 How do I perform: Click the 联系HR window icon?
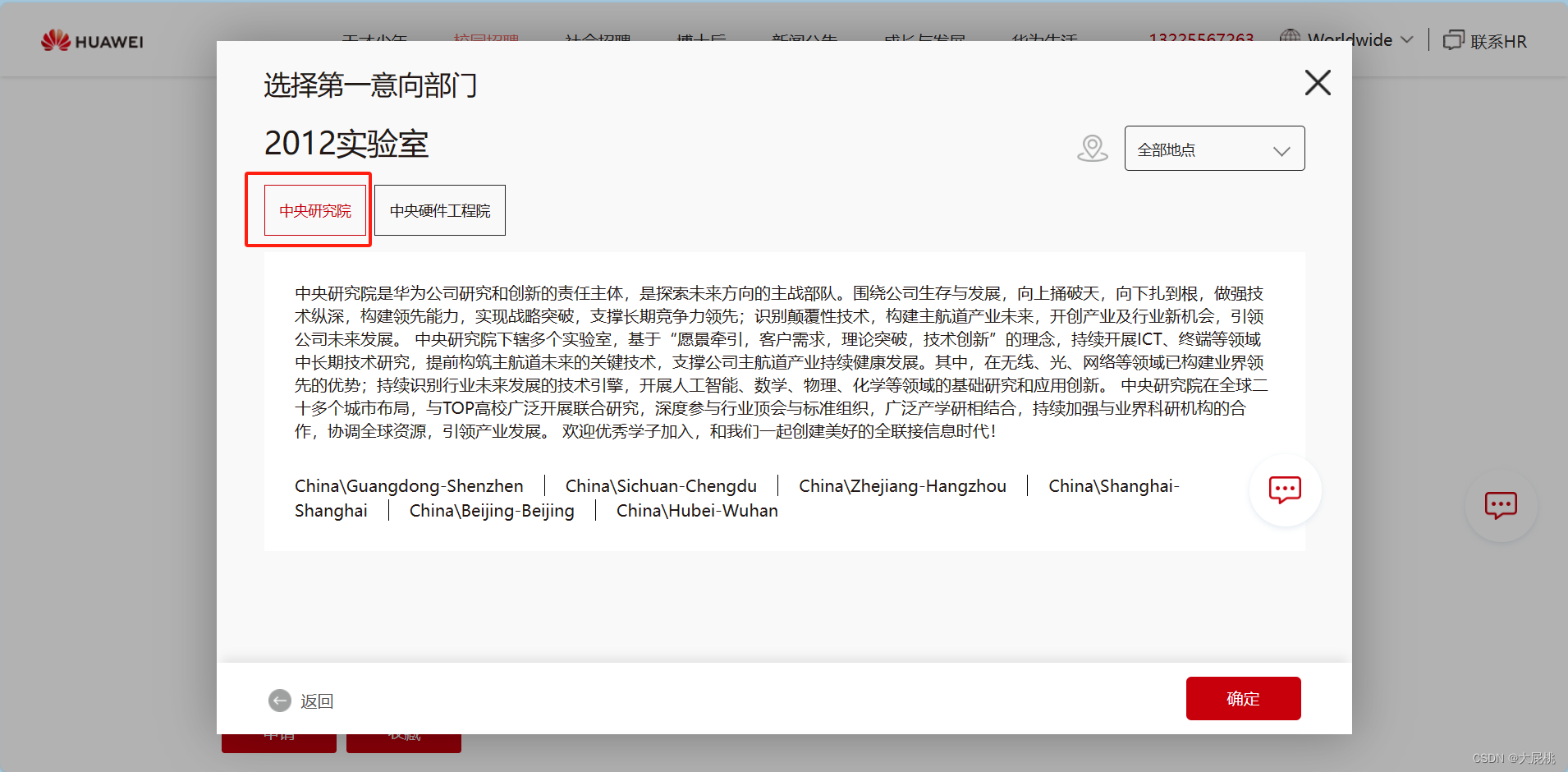point(1454,40)
